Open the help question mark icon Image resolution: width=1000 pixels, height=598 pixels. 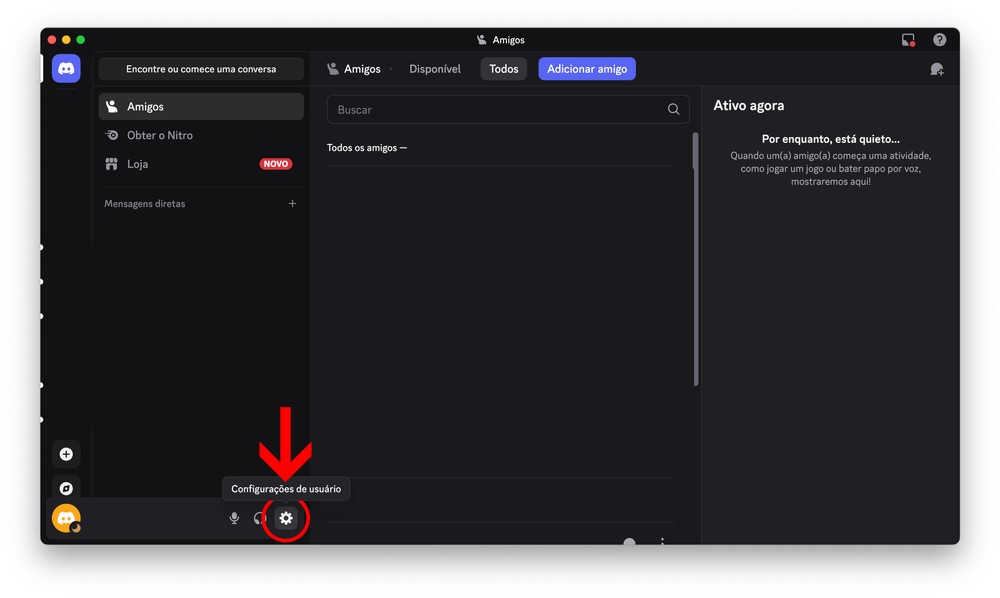tap(939, 40)
